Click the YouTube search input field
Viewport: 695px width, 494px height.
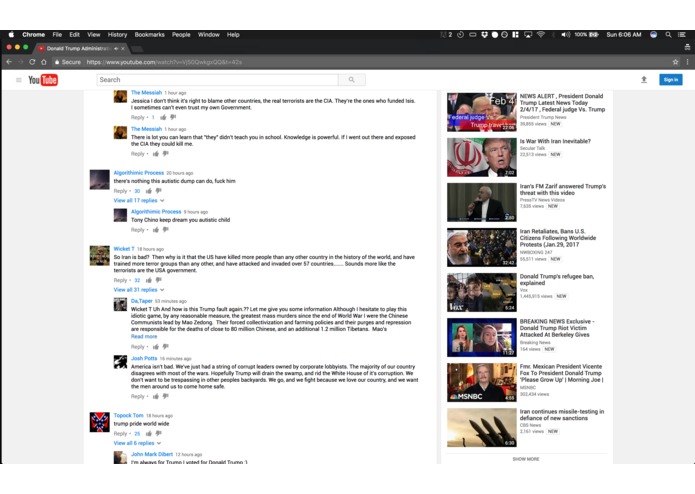point(217,80)
